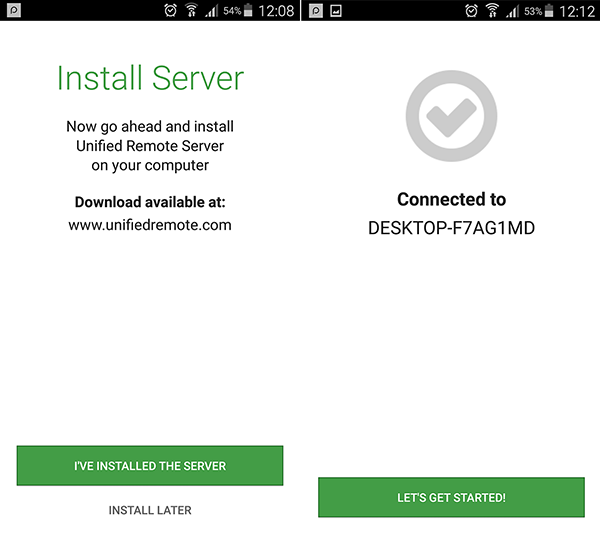This screenshot has height=534, width=600.
Task: Tap the Wi-Fi icon in left status bar
Action: [x=191, y=10]
